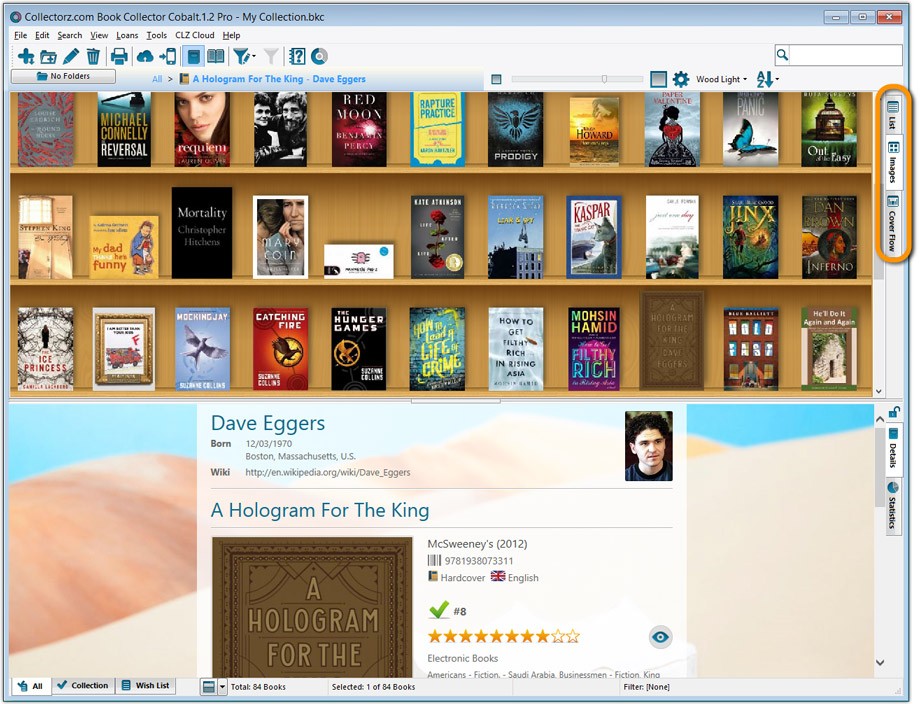Click the pencil edit book icon
Screen dimensions: 920x704
[71, 56]
